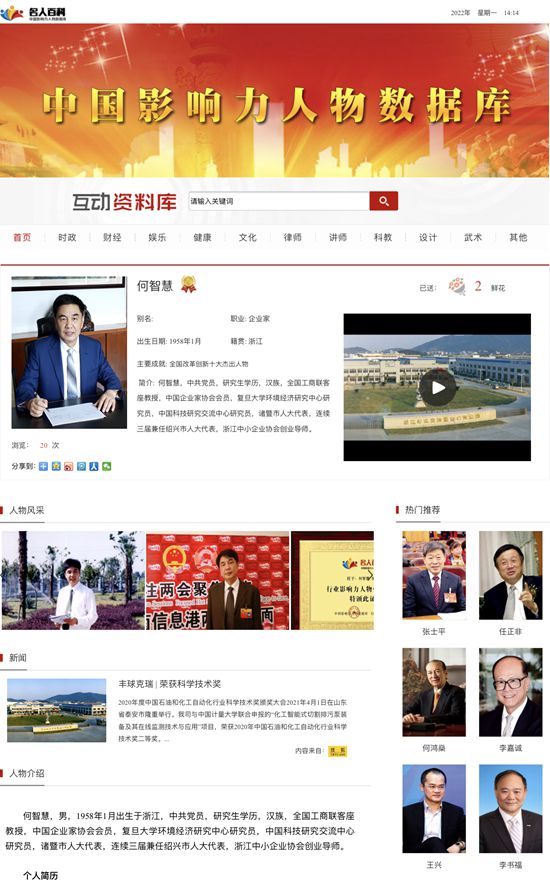Click the keyword search input field
The height and width of the screenshot is (881, 550).
pyautogui.click(x=279, y=201)
